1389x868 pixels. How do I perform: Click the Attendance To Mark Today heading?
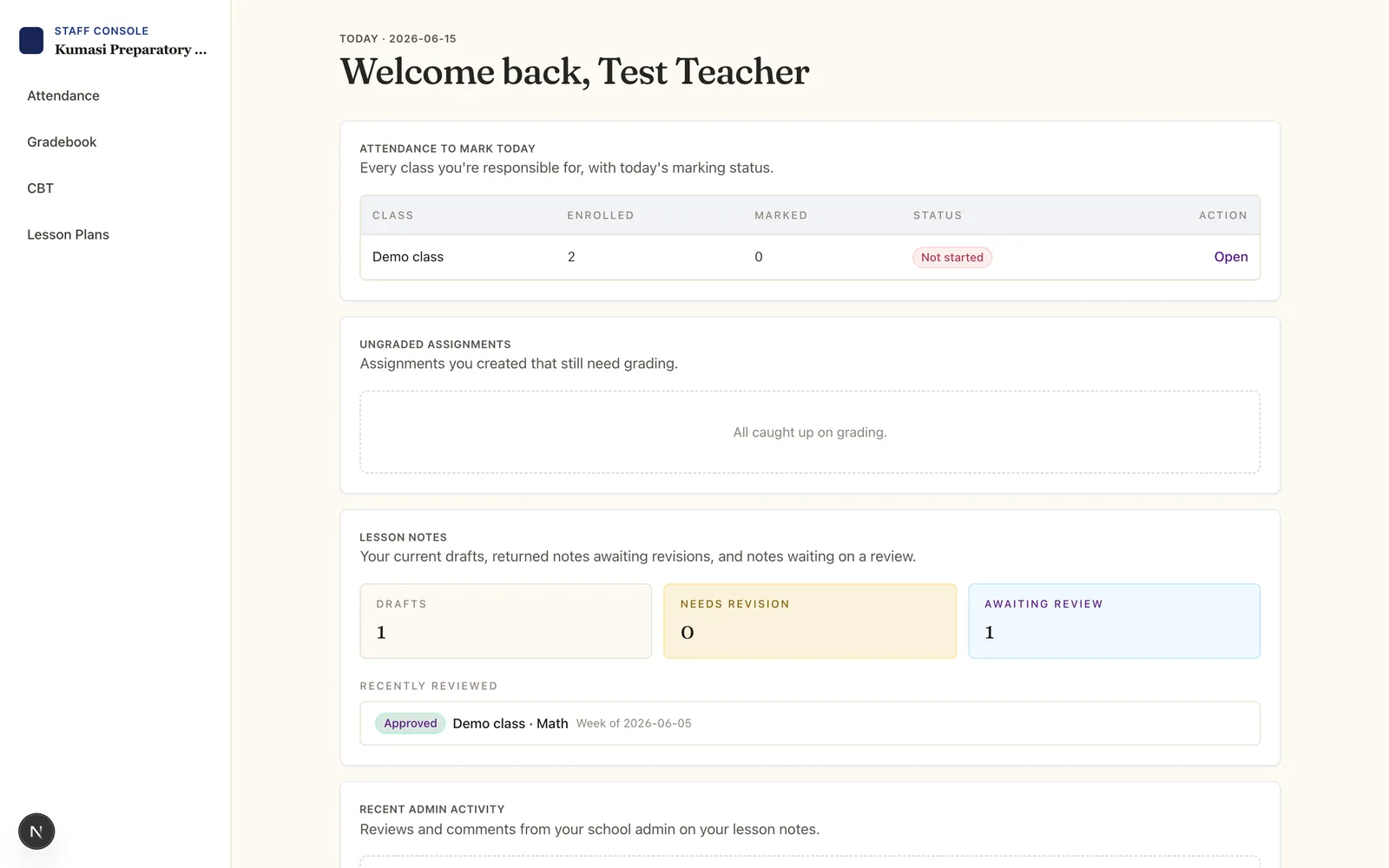click(x=448, y=148)
